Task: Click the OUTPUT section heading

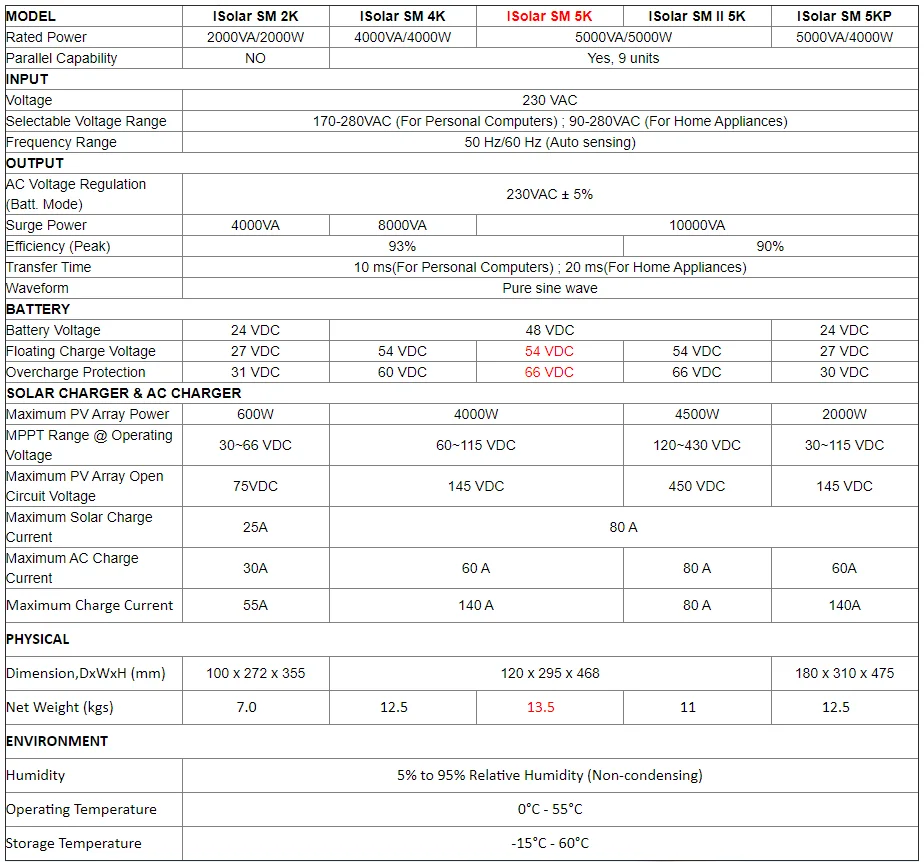Action: tap(35, 163)
